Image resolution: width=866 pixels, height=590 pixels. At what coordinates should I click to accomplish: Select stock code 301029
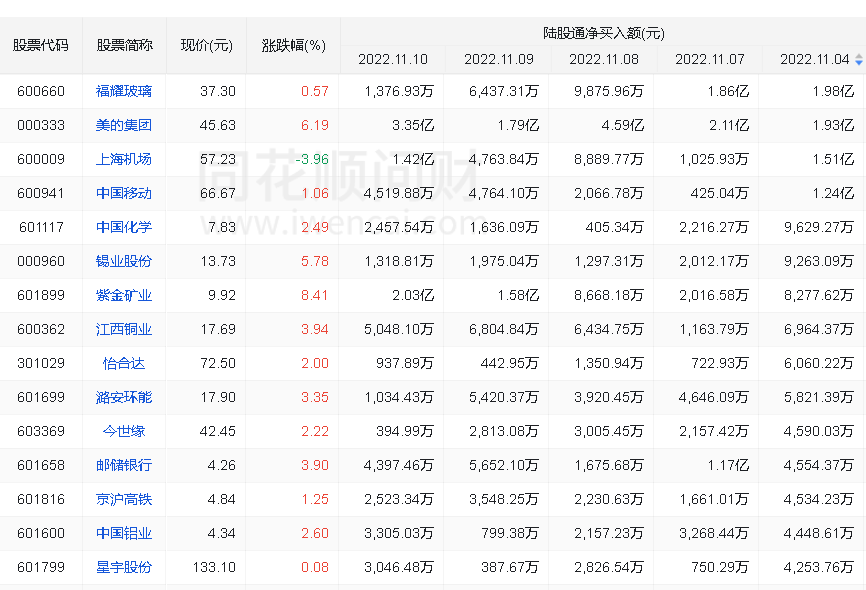[41, 364]
